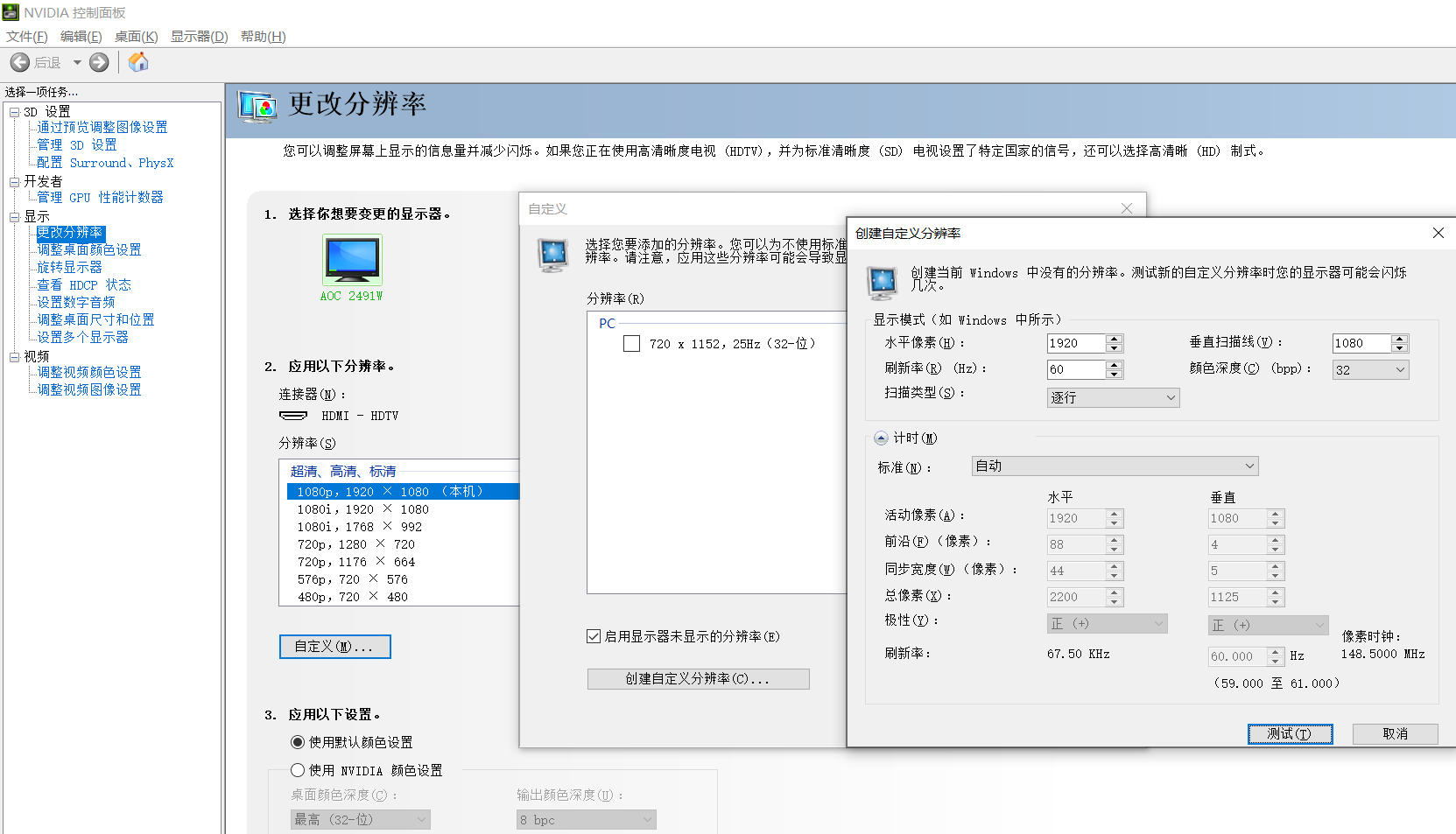Collapse the 视频 tree node

pos(14,357)
